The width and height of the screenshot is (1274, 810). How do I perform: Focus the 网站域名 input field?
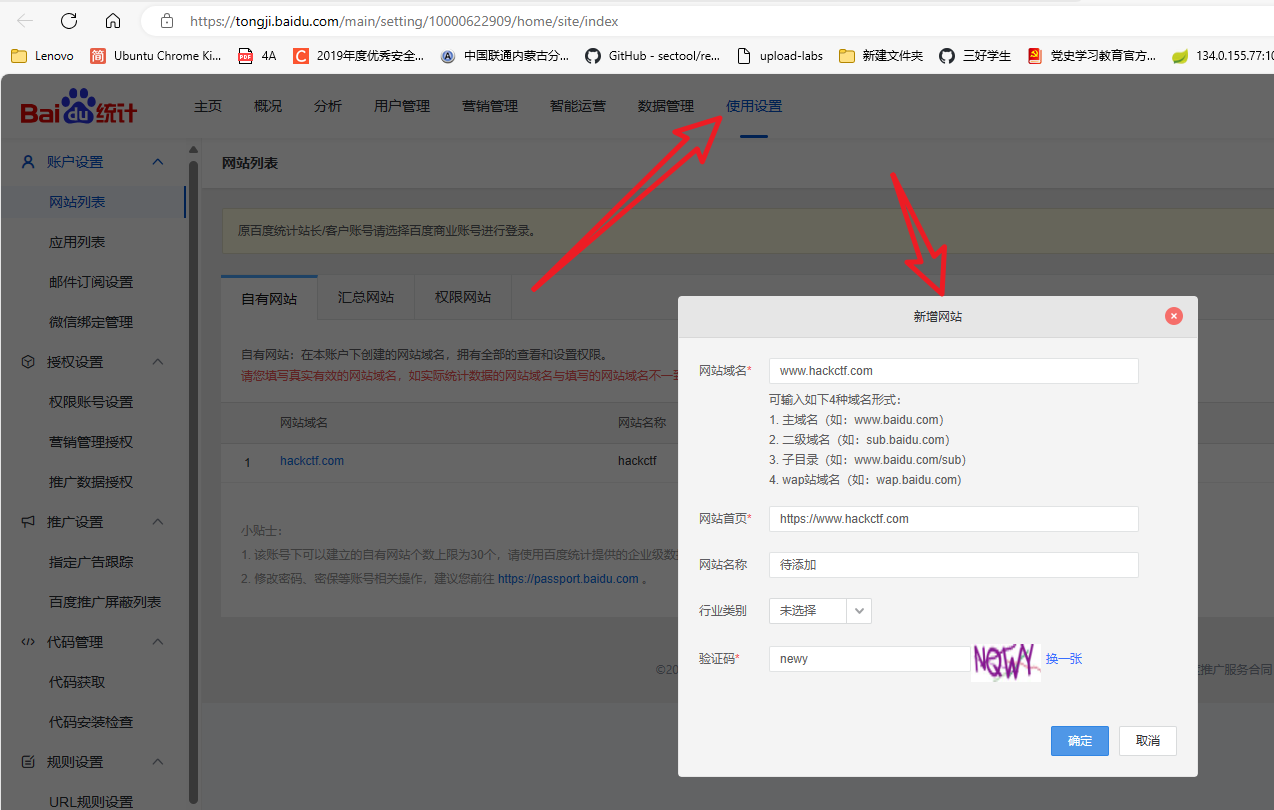tap(954, 371)
